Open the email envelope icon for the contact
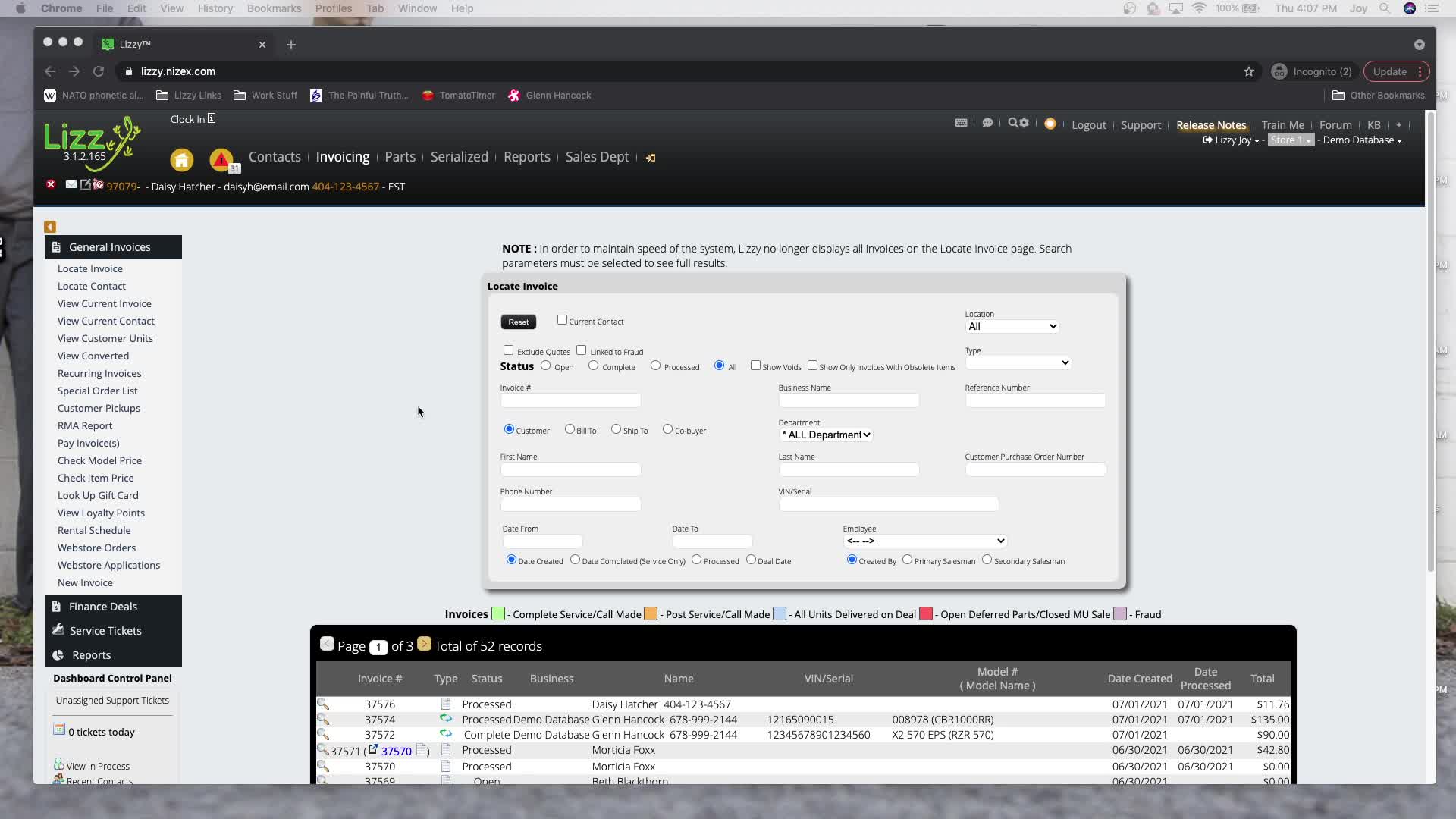This screenshot has height=819, width=1456. 70,184
